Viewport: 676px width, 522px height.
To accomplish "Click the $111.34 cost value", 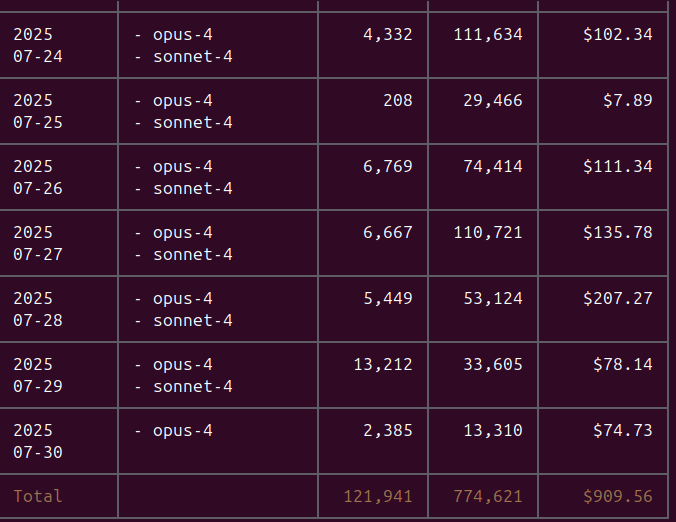I will pyautogui.click(x=617, y=167).
